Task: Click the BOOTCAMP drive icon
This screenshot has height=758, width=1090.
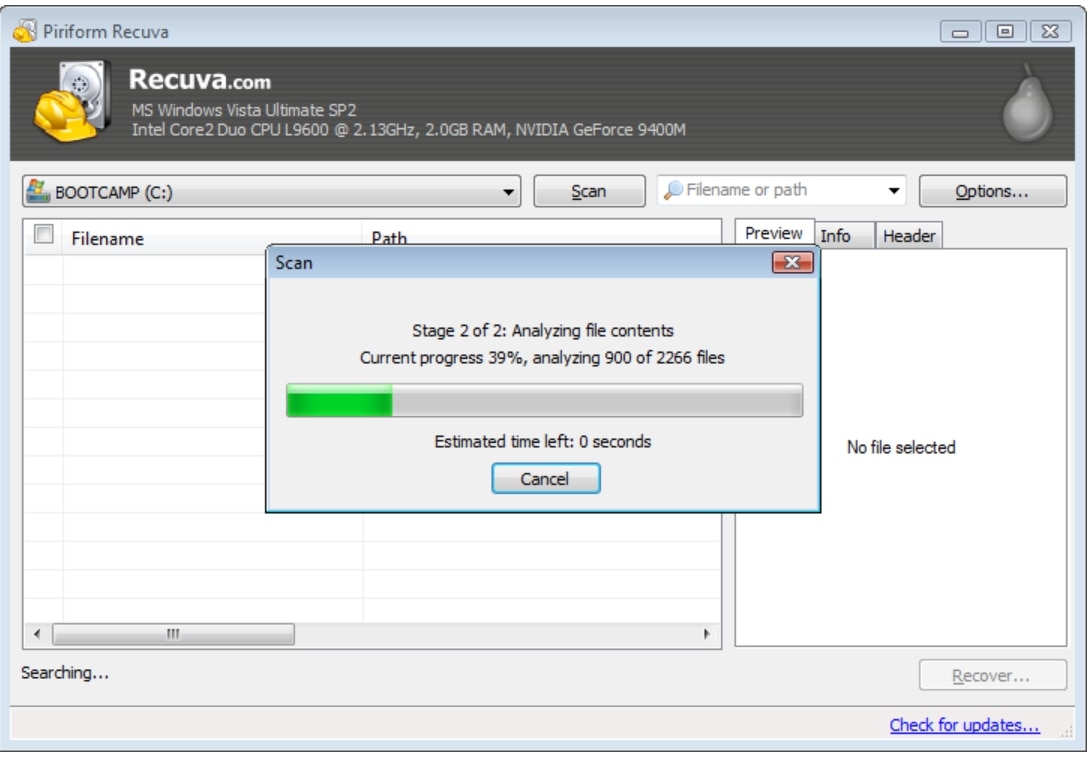Action: [38, 191]
